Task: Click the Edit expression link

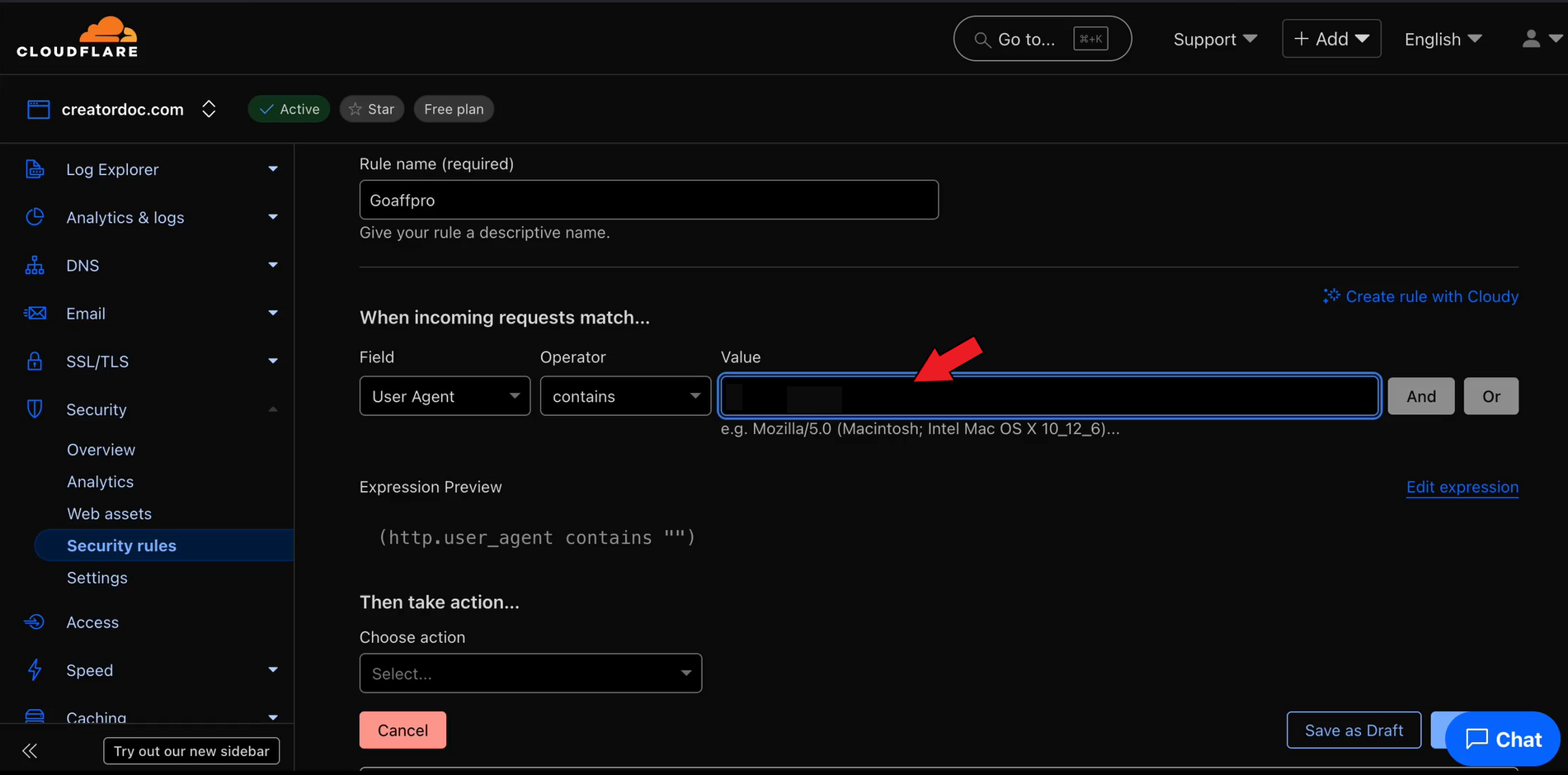Action: click(1462, 487)
